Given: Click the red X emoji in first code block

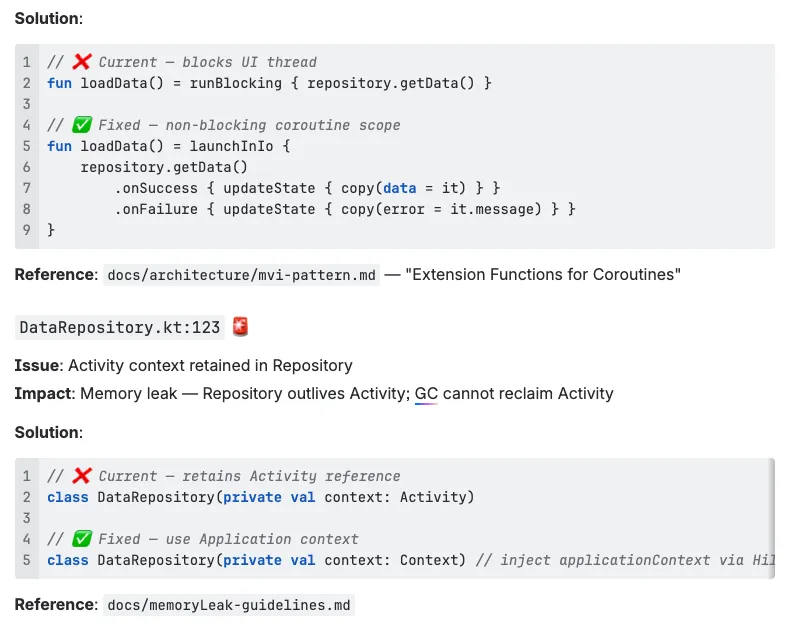Looking at the screenshot, I should pyautogui.click(x=82, y=62).
